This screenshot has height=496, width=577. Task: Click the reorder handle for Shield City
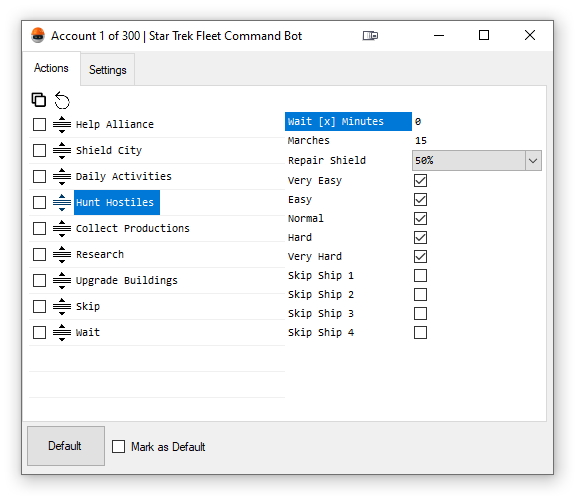(x=62, y=150)
